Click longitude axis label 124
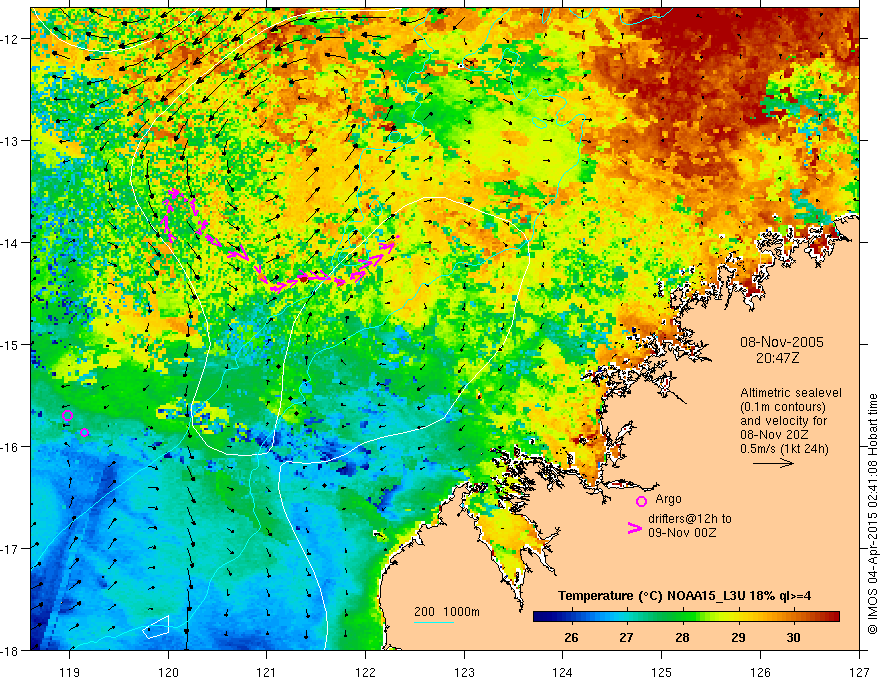 (x=563, y=672)
